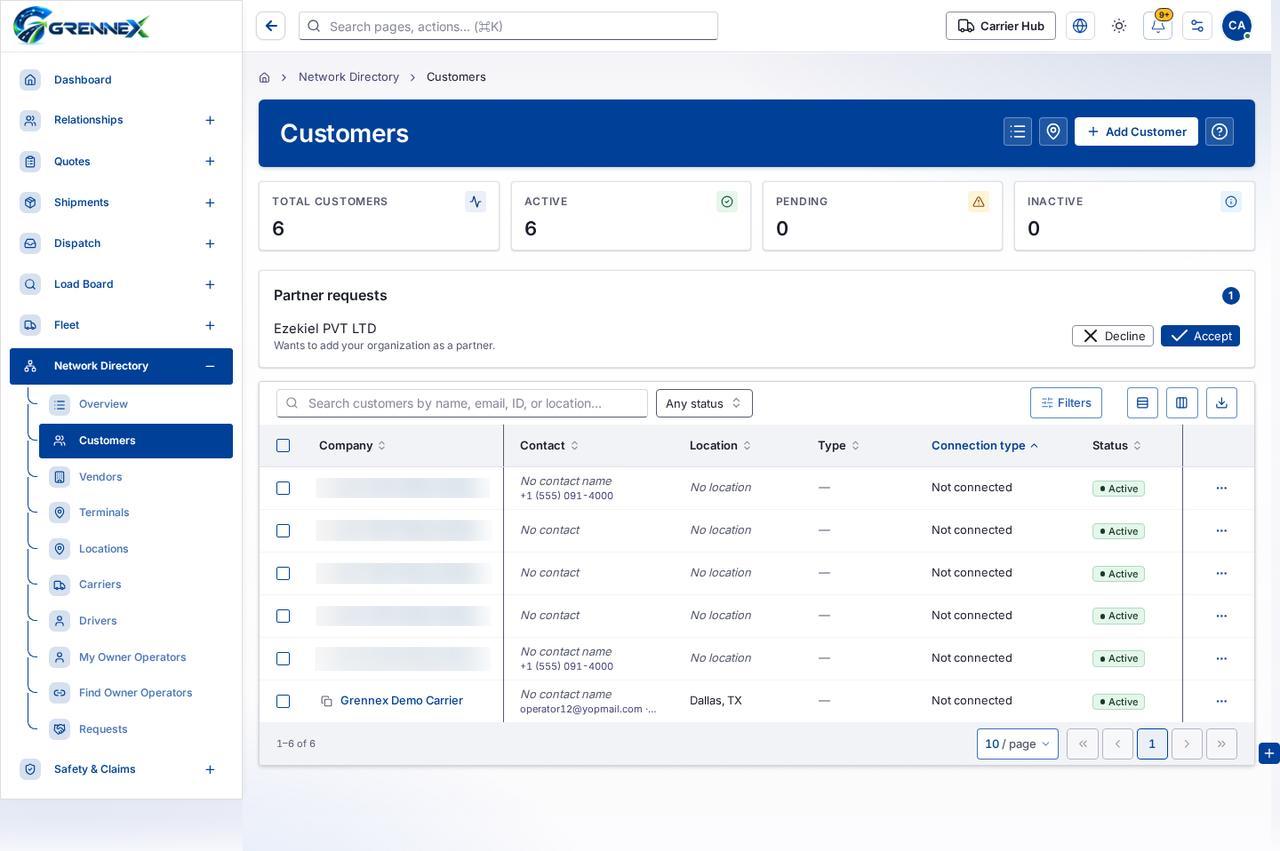Sort by the Connection type column
Screen dimensions: 1280x851
click(x=985, y=446)
